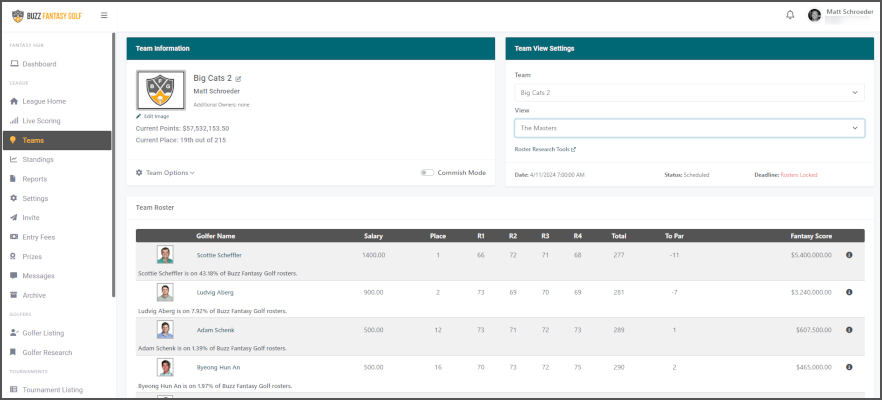Go to Dashboard in the sidebar

[x=39, y=64]
